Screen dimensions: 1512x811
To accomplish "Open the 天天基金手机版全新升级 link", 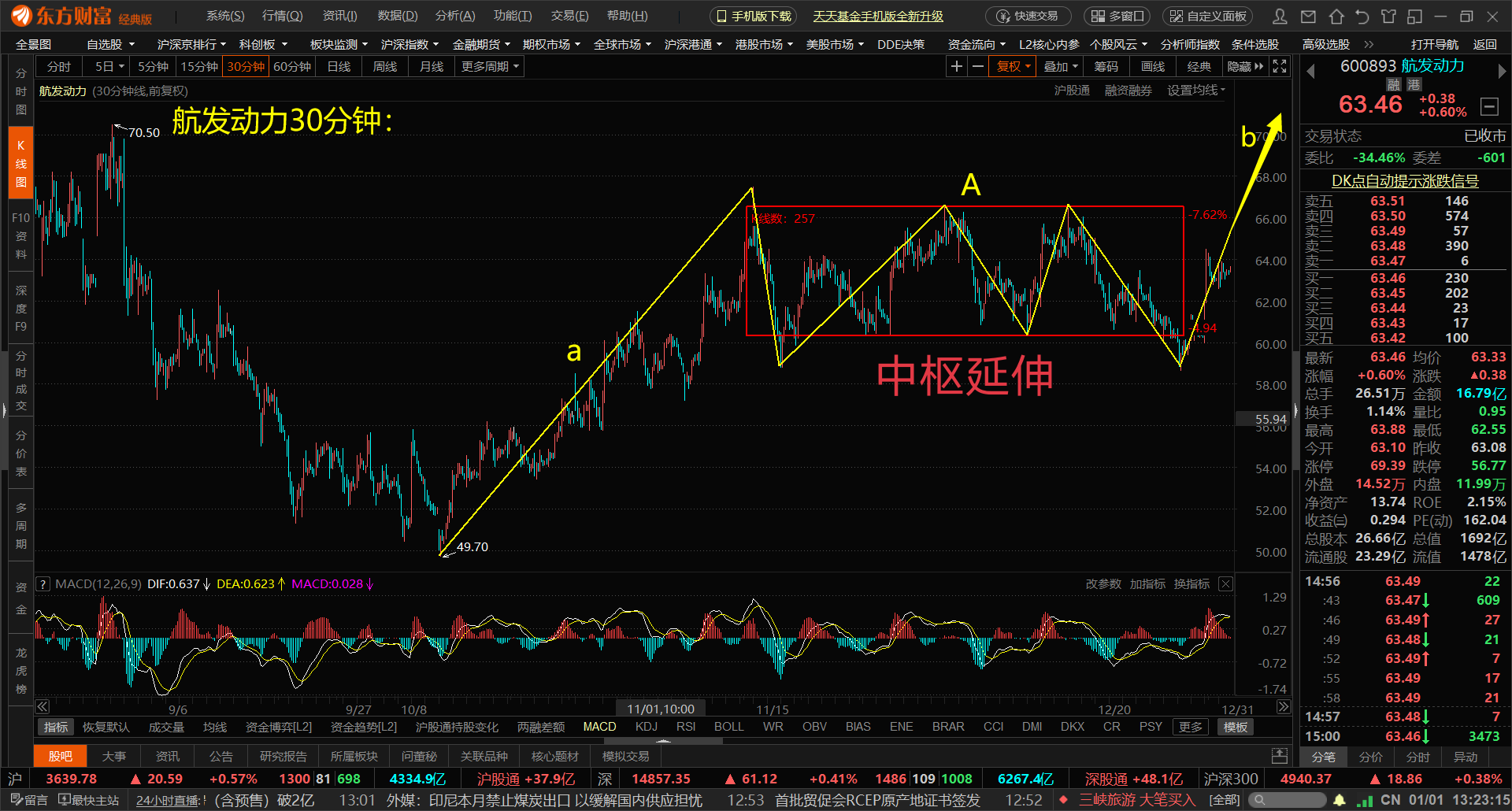I will point(878,16).
